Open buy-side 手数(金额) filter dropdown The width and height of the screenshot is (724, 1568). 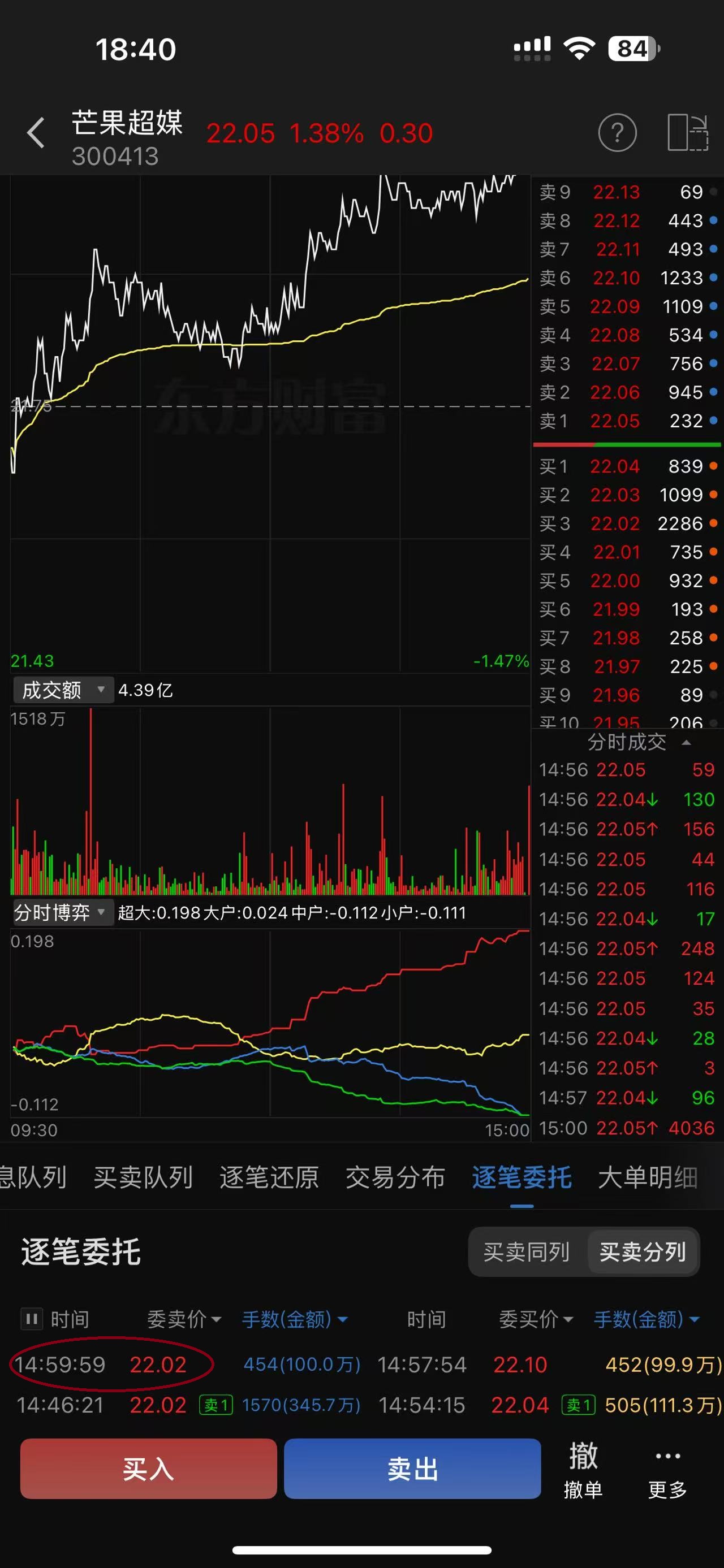point(647,1319)
